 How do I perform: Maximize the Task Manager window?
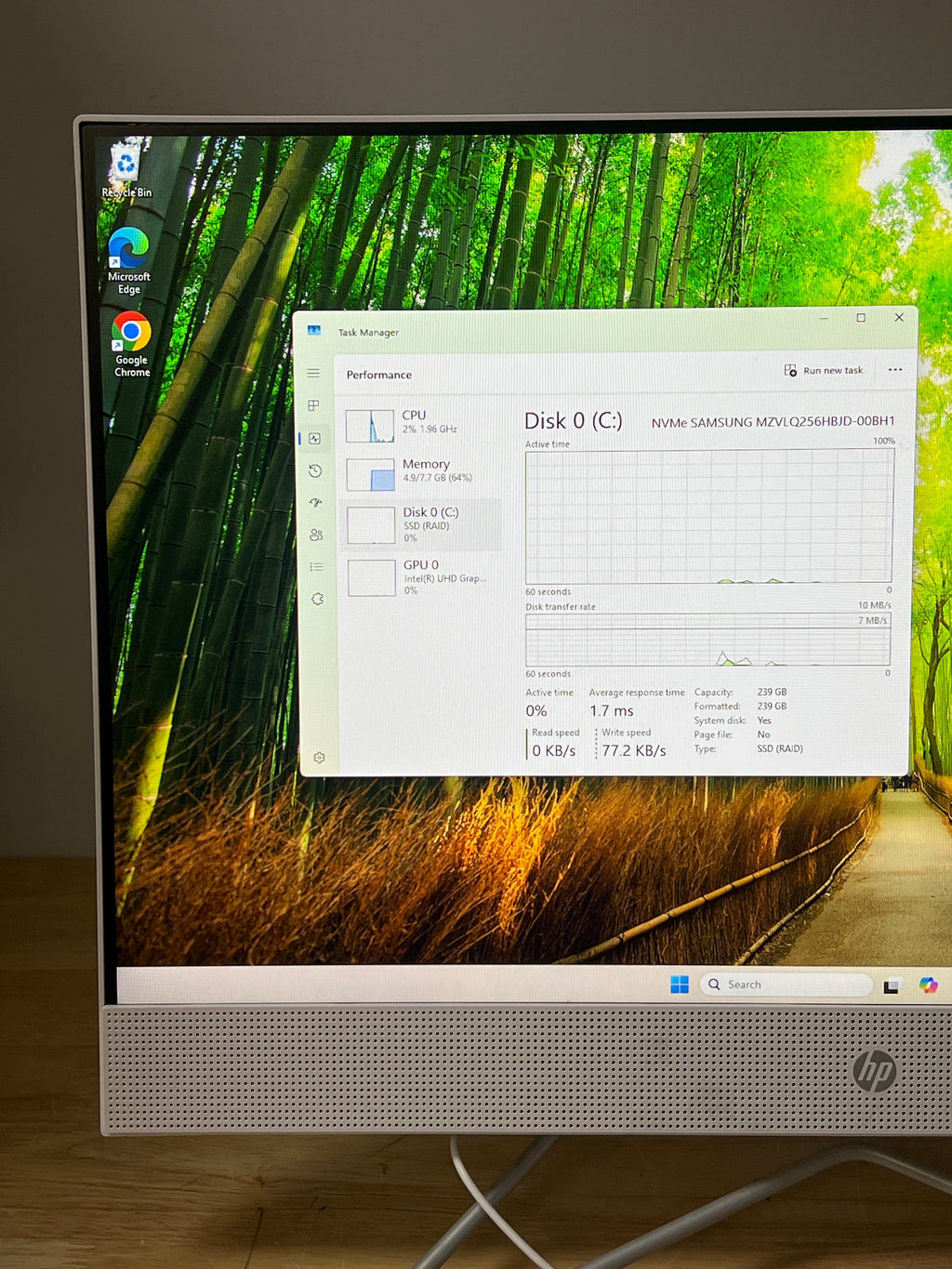[861, 318]
